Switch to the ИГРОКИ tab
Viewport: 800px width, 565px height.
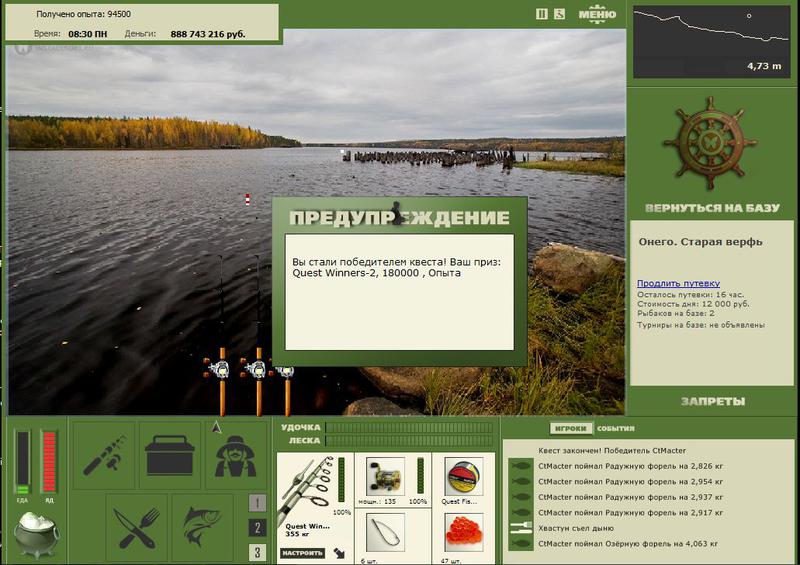[571, 428]
